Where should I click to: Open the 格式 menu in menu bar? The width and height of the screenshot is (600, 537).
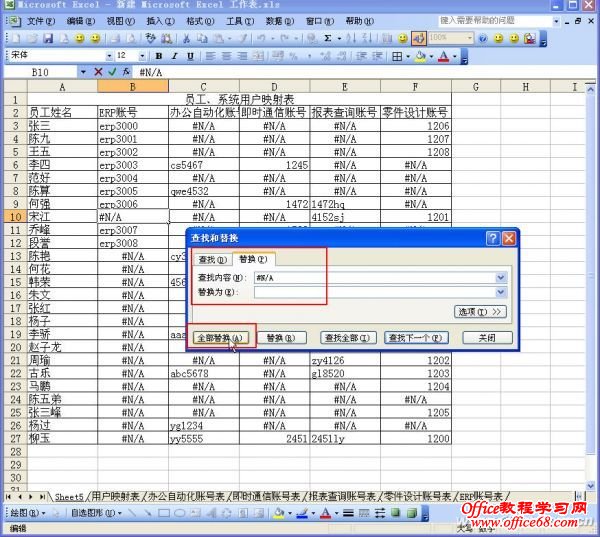(199, 20)
